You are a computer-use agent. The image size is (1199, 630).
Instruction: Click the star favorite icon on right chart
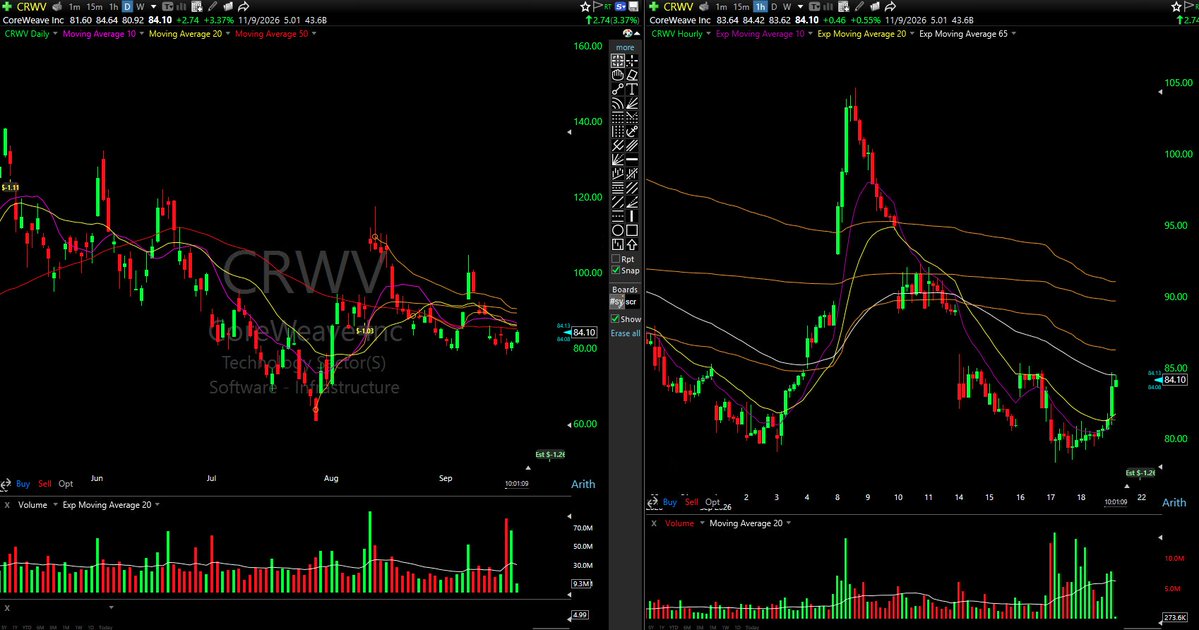pyautogui.click(x=1176, y=7)
